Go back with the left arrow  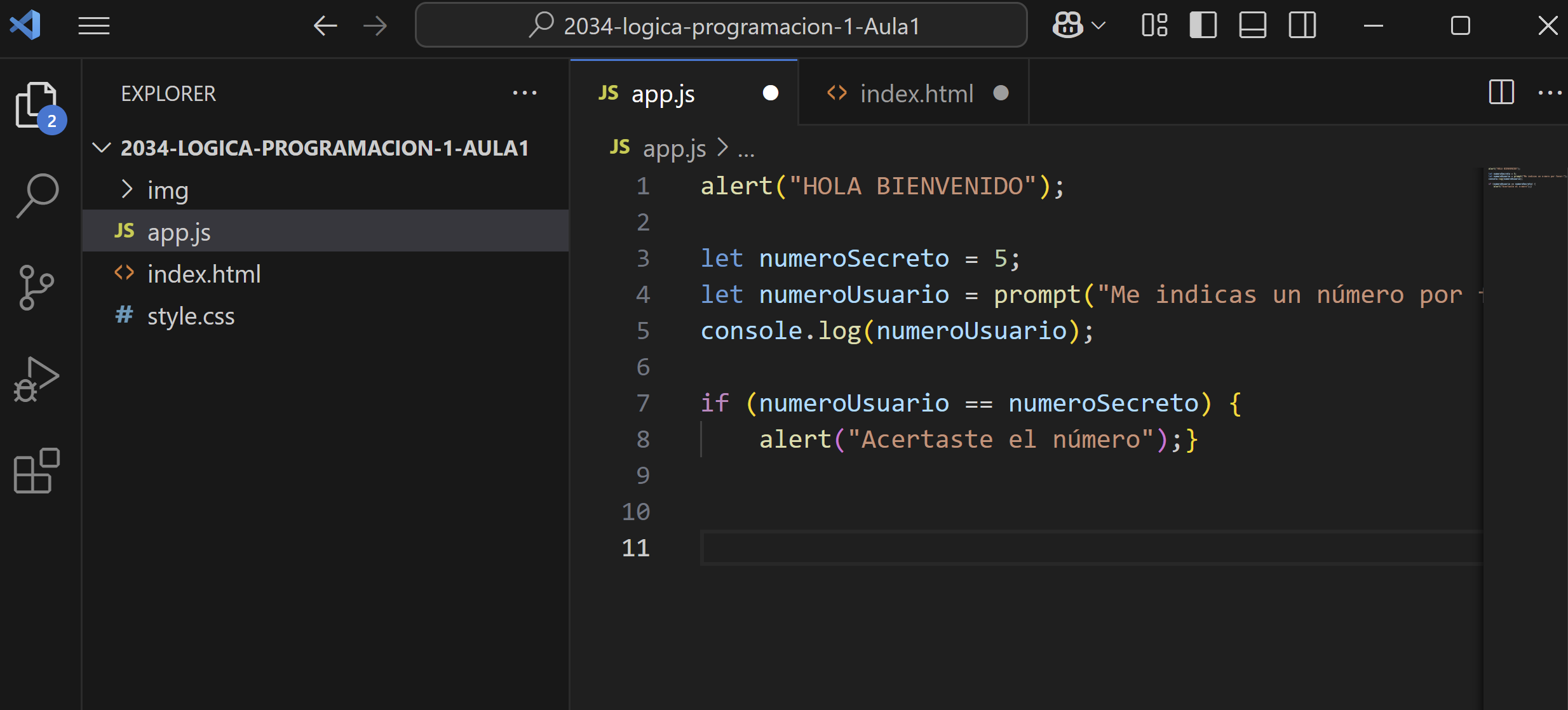(325, 26)
